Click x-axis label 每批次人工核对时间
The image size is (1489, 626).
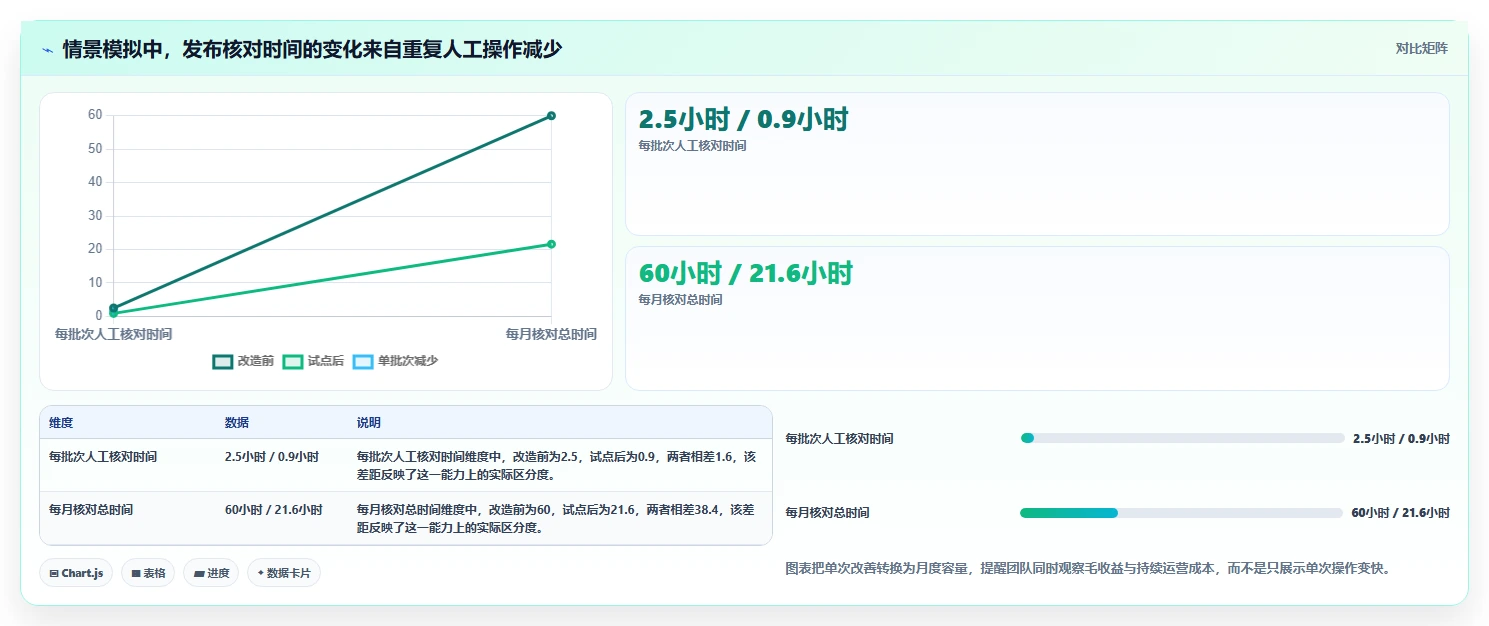click(113, 335)
